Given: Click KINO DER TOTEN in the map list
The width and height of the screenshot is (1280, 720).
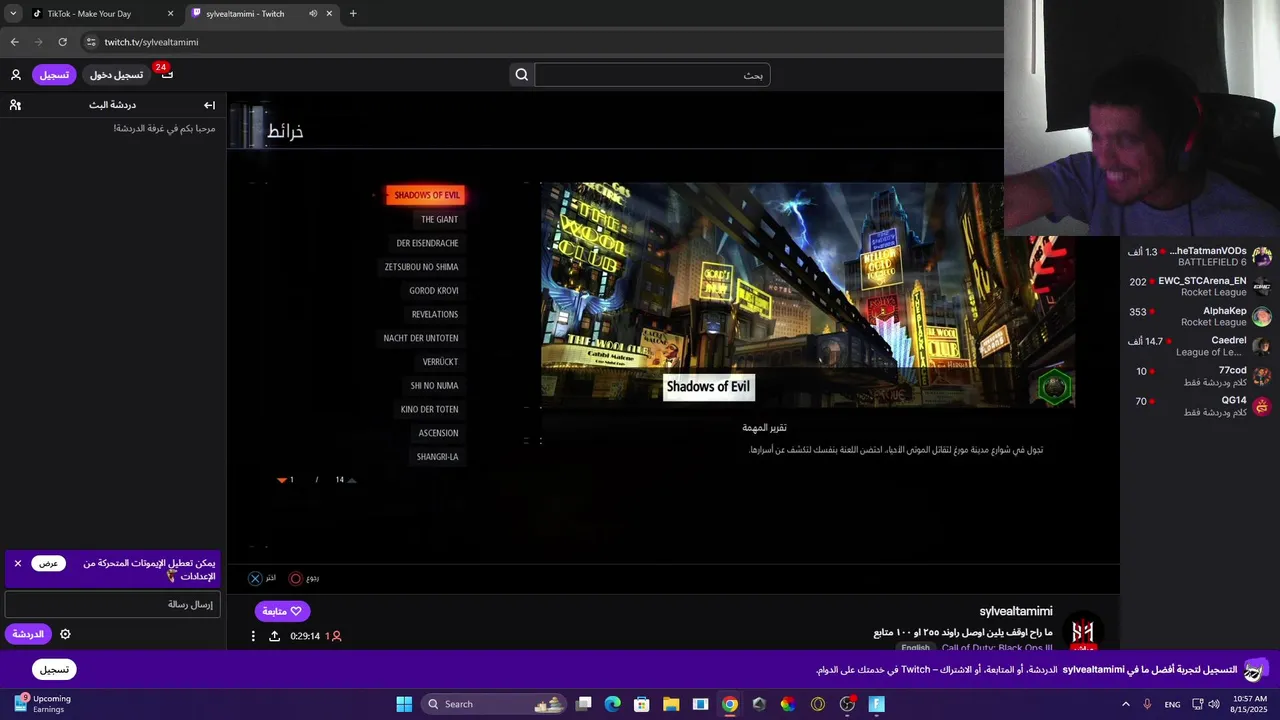Looking at the screenshot, I should click(x=429, y=409).
